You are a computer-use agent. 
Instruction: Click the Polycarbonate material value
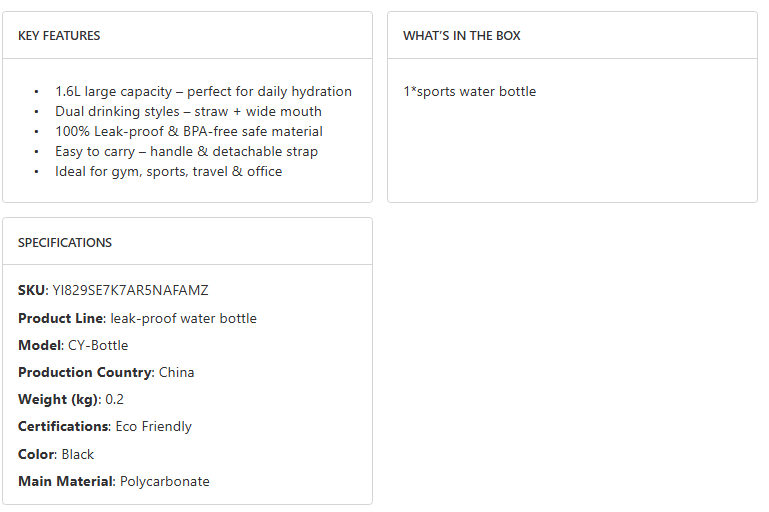(x=165, y=482)
